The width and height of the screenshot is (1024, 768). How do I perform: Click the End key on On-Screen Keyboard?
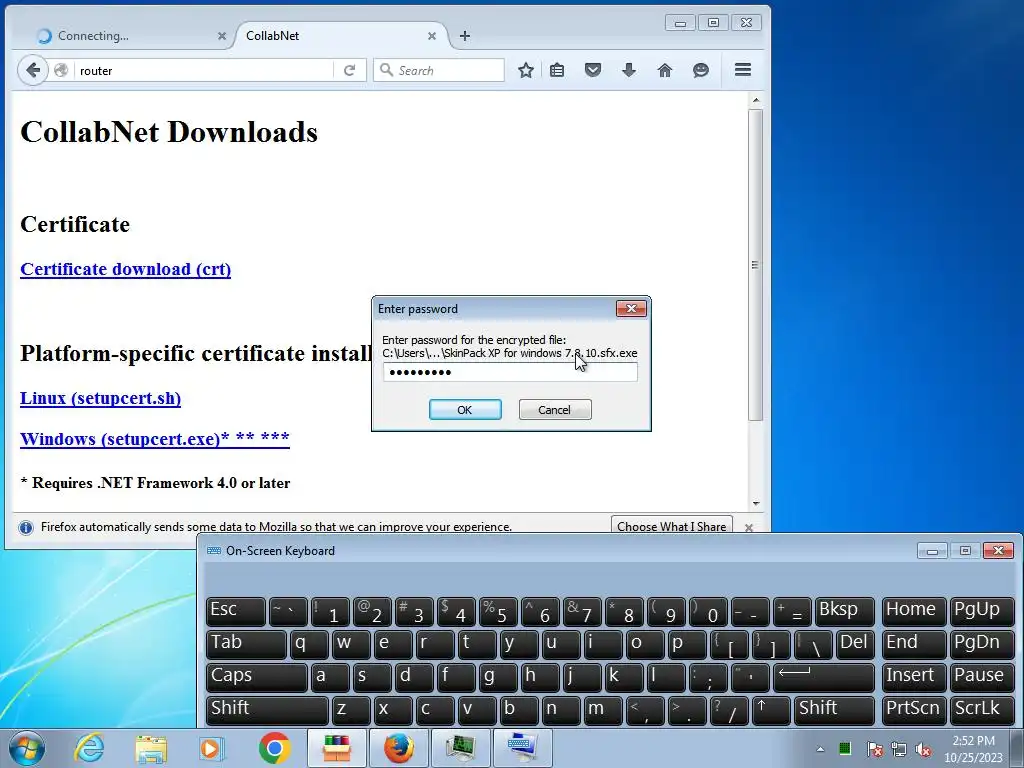913,644
